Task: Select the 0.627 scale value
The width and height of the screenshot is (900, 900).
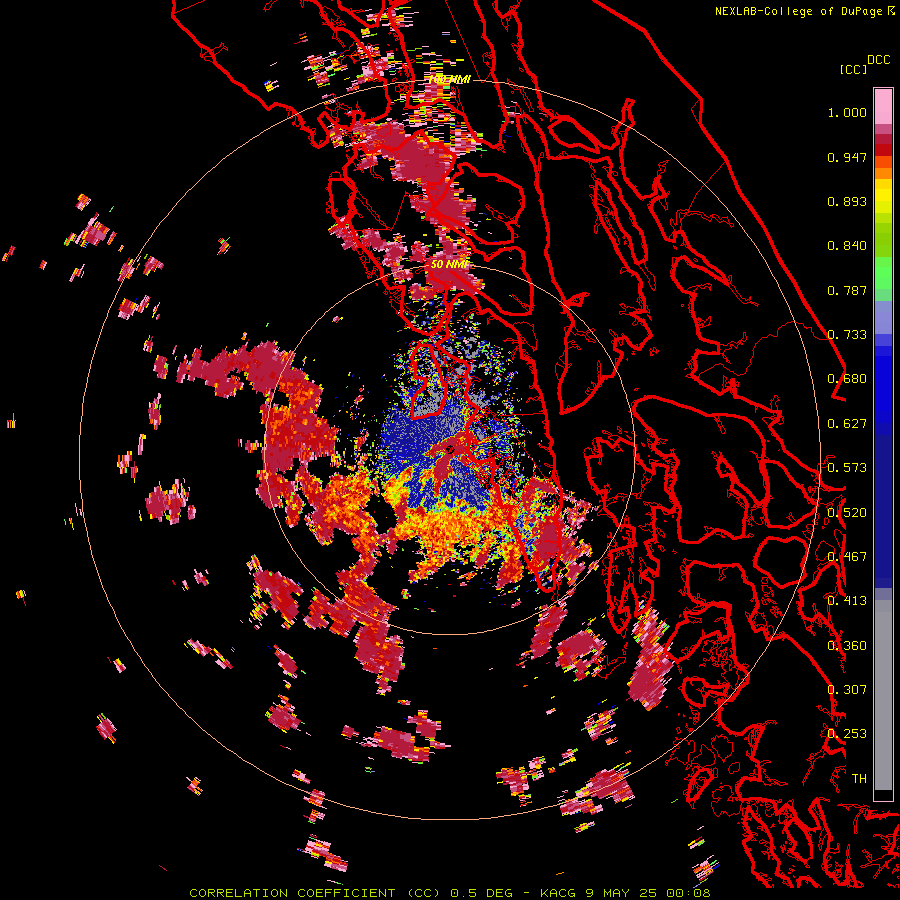Action: [847, 424]
